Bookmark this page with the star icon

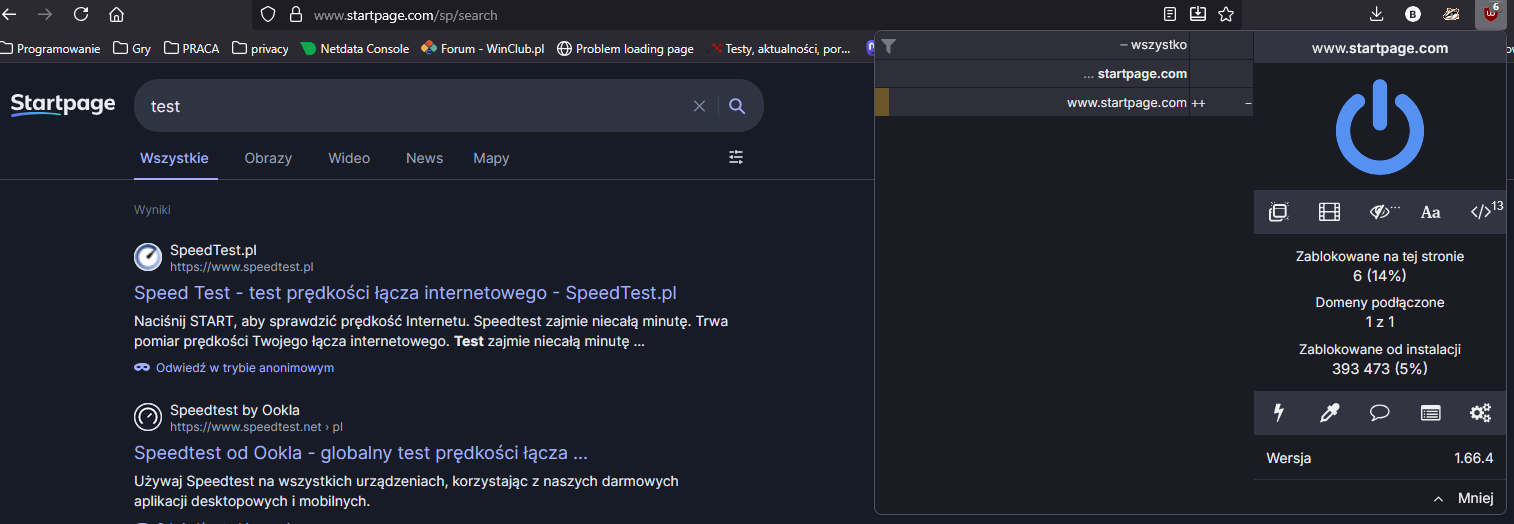click(1226, 14)
